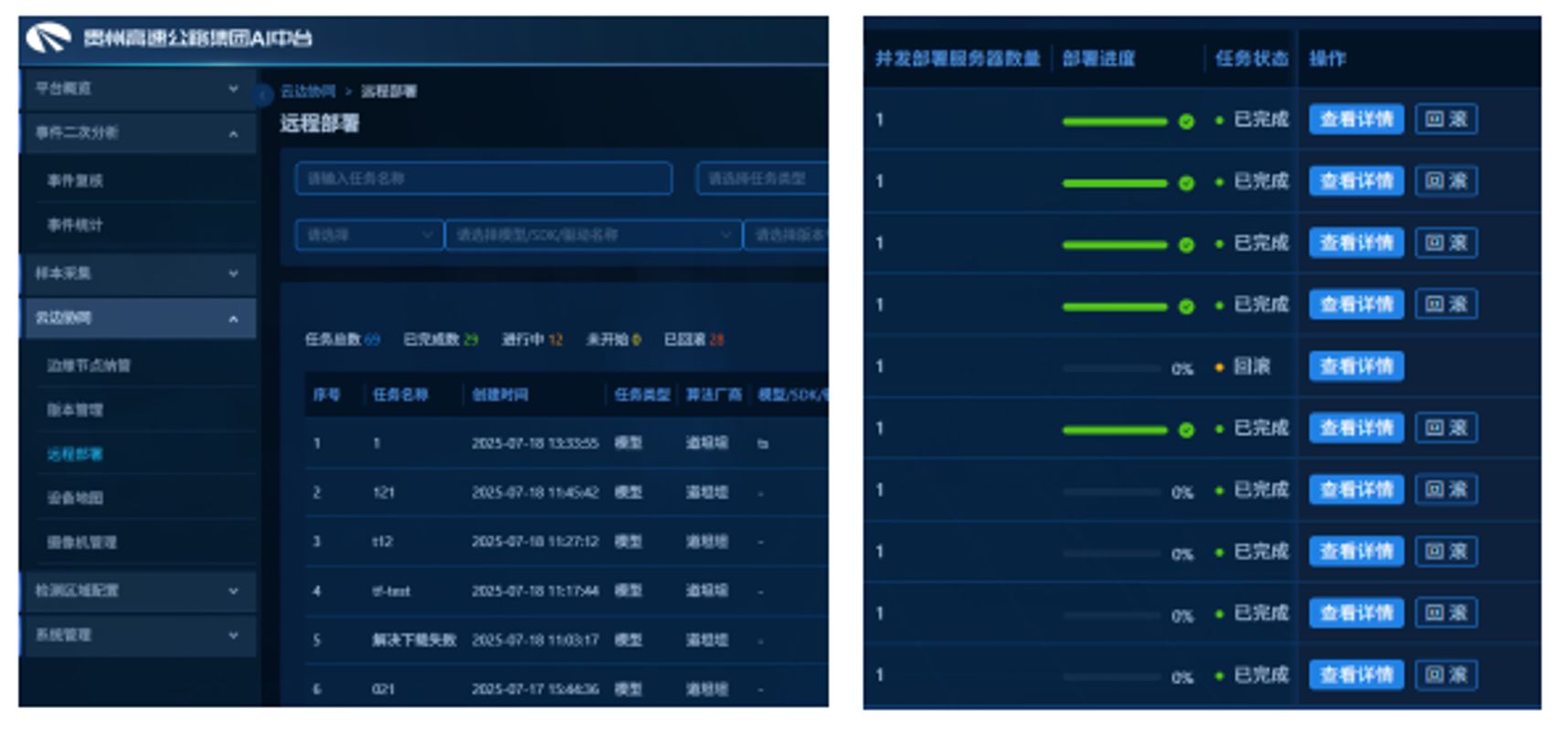
Task: Click 查看详情 in the 回滚 status row
Action: point(1356,366)
